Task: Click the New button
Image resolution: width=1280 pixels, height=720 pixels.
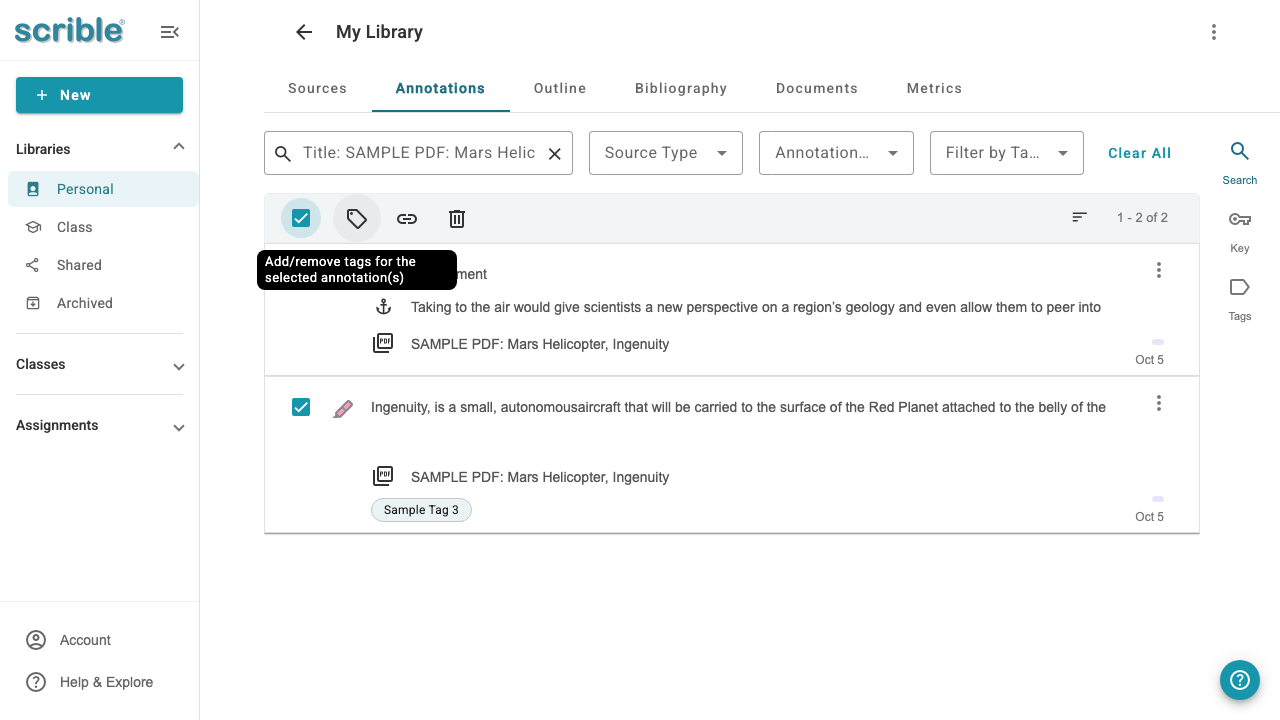Action: [x=99, y=95]
